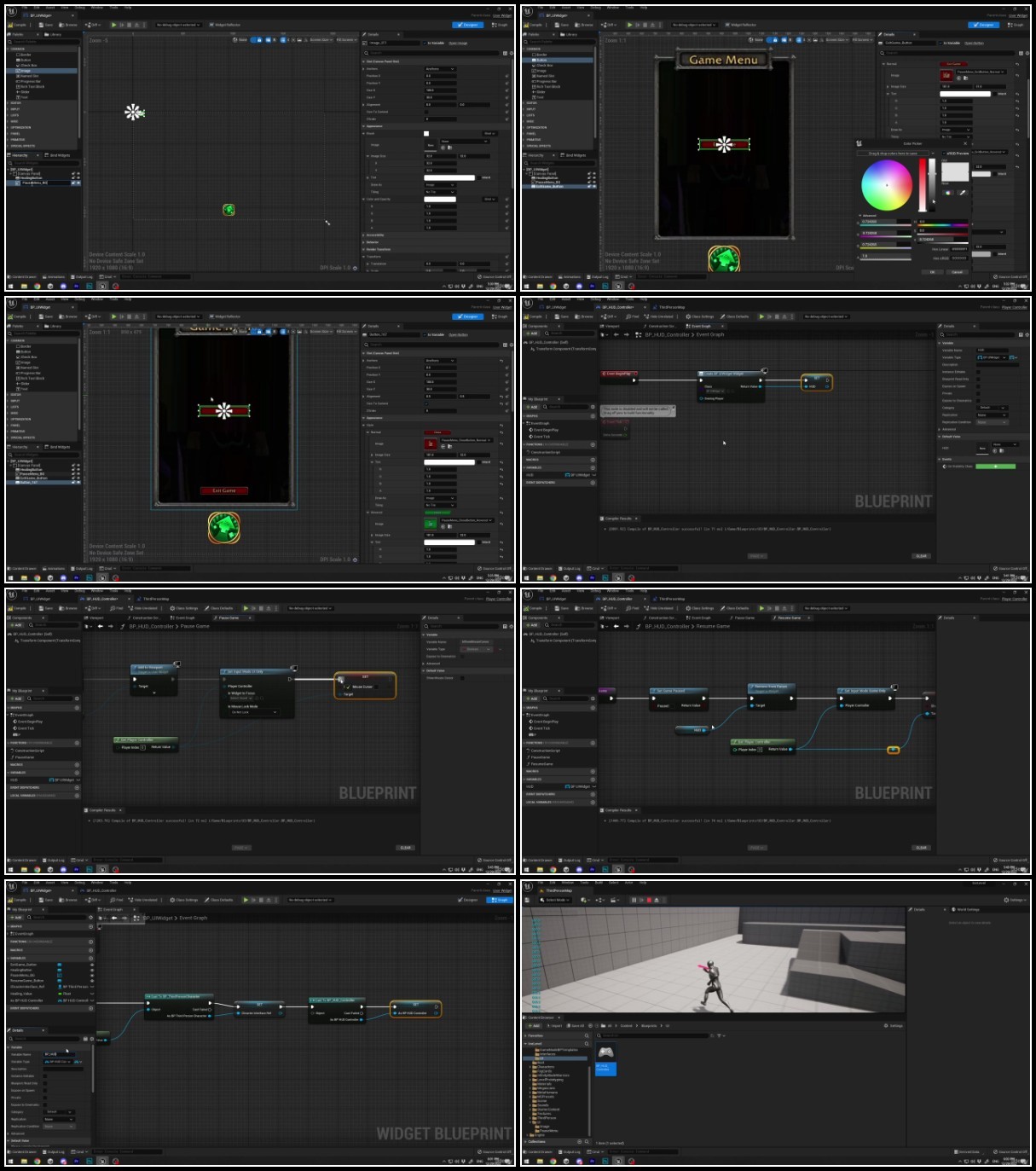Open the Tiling dropdown in Zoom -5 screenshot
This screenshot has width=1036, height=1171.
pyautogui.click(x=442, y=192)
